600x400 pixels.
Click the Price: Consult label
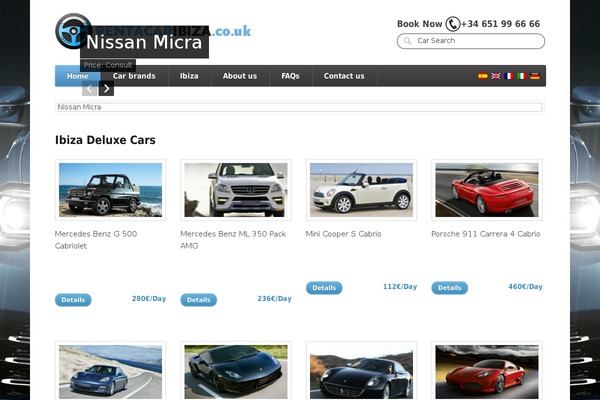[x=108, y=65]
